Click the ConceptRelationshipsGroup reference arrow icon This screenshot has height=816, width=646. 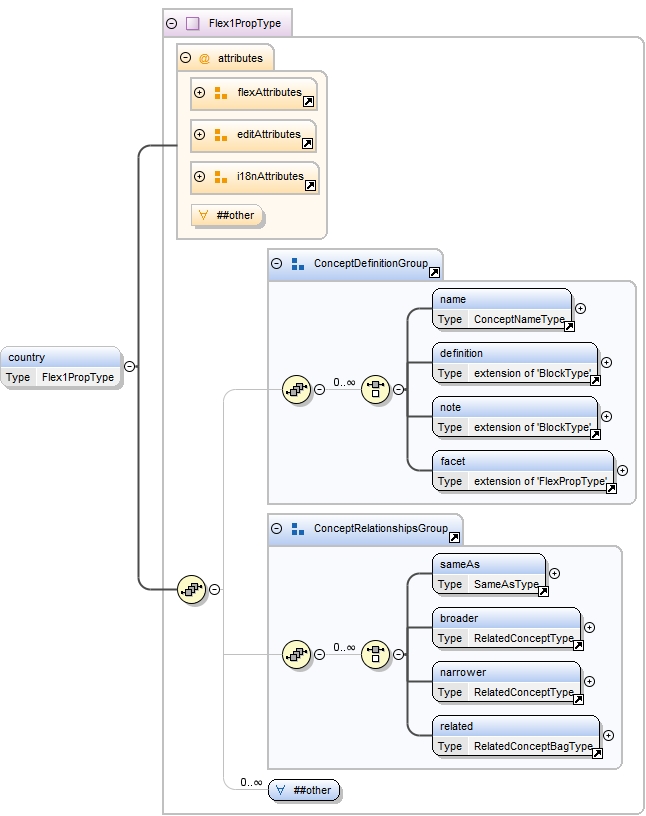click(454, 538)
